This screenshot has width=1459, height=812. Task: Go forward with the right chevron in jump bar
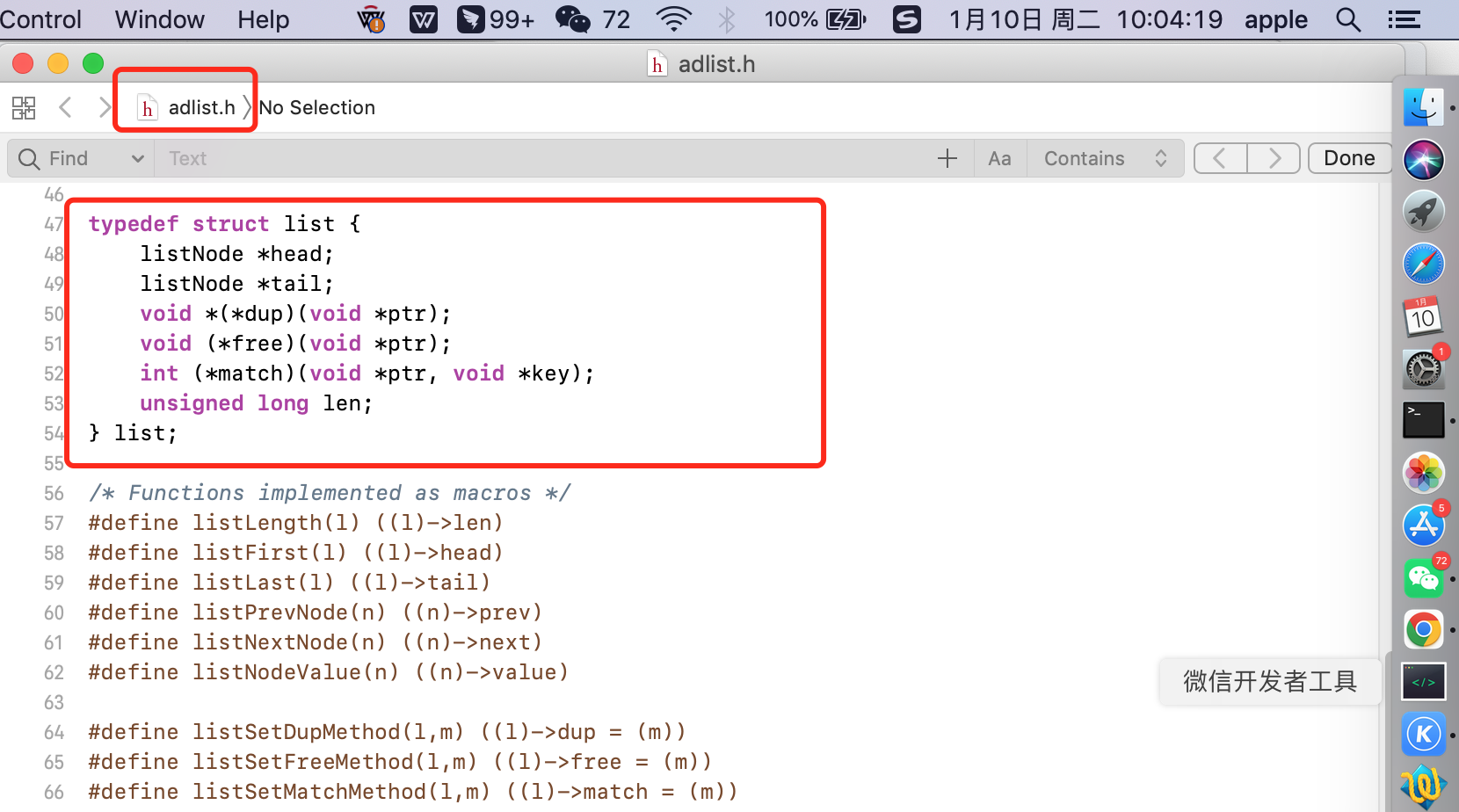tap(105, 107)
